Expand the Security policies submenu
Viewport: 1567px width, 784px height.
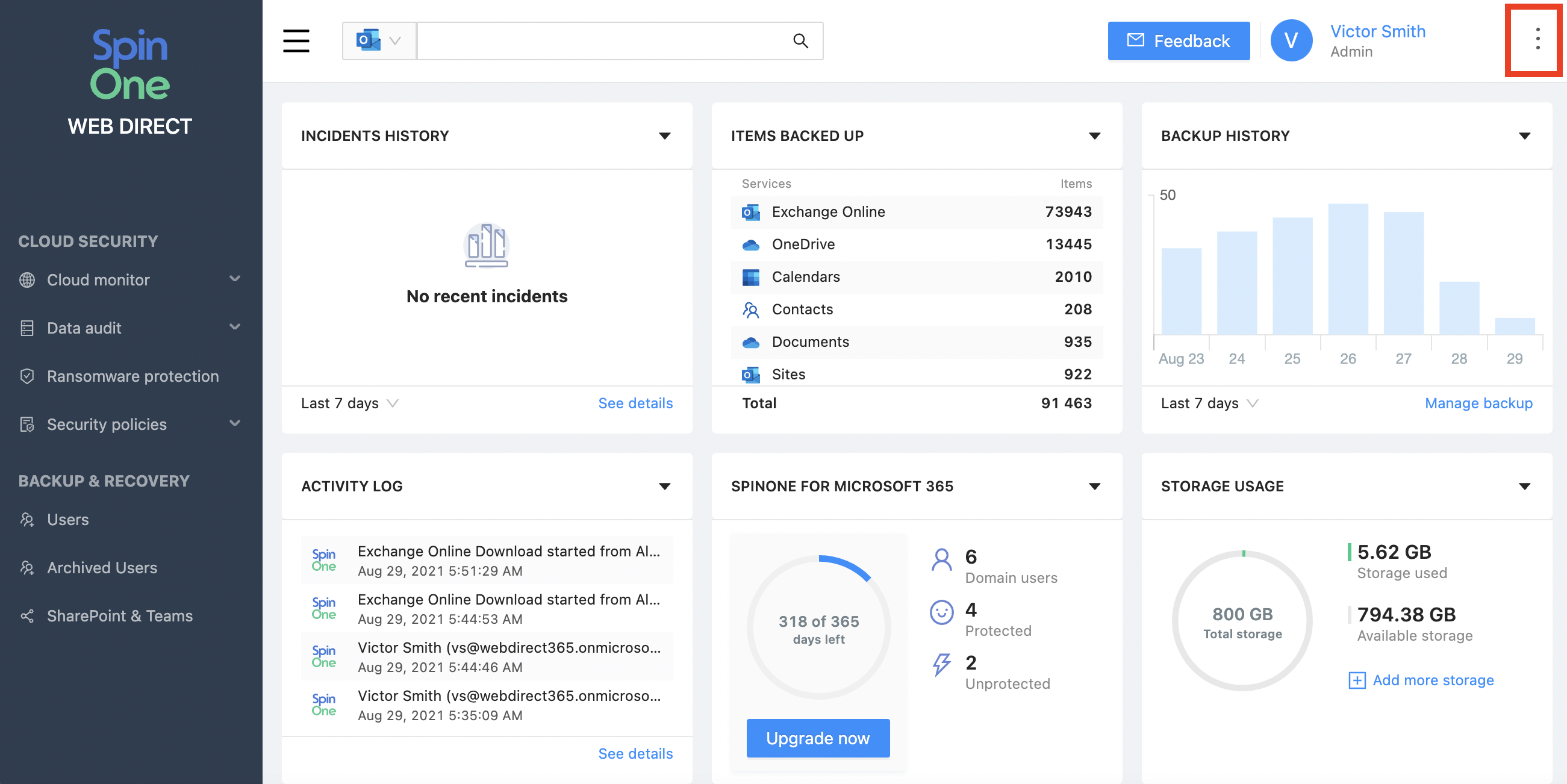tap(235, 423)
